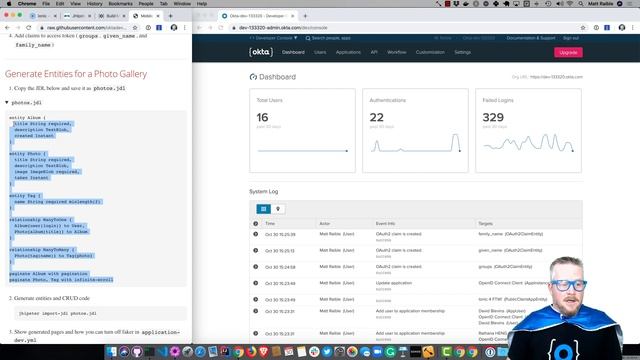Add new tab in Okta browser window
The width and height of the screenshot is (640, 360).
pos(305,16)
